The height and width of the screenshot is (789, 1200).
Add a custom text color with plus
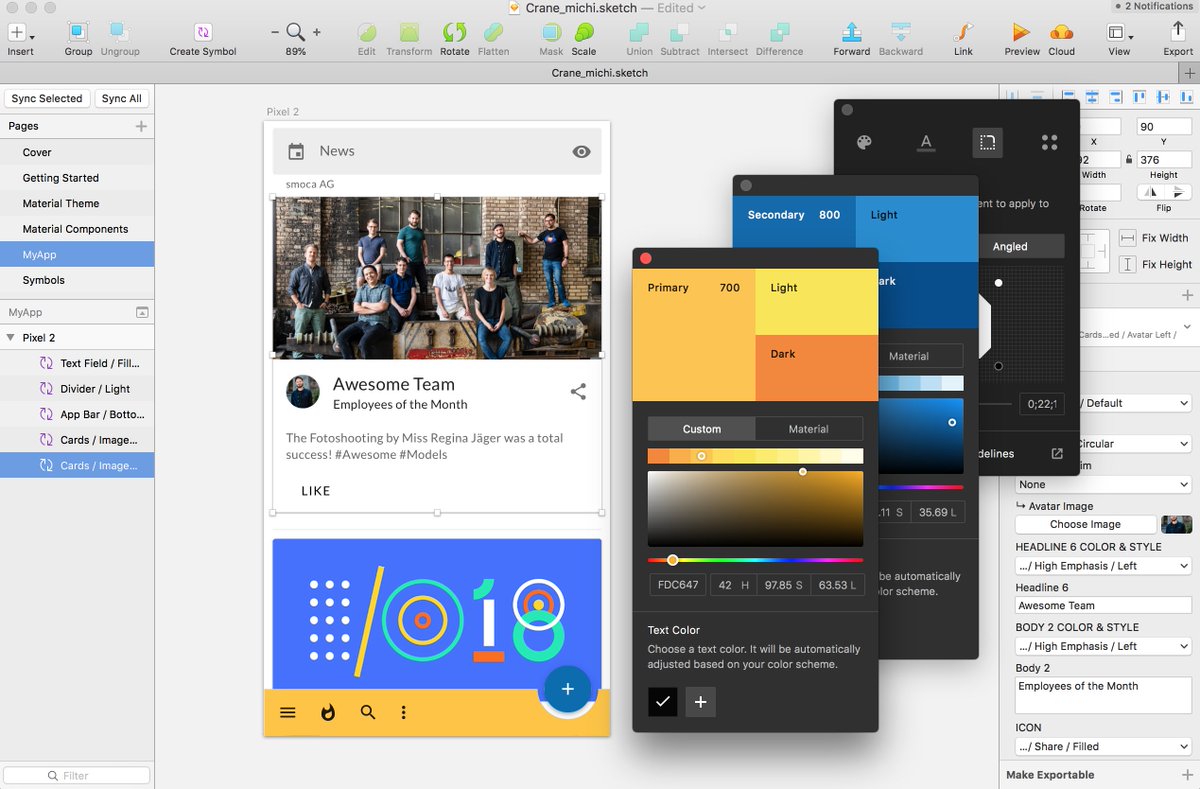point(700,702)
